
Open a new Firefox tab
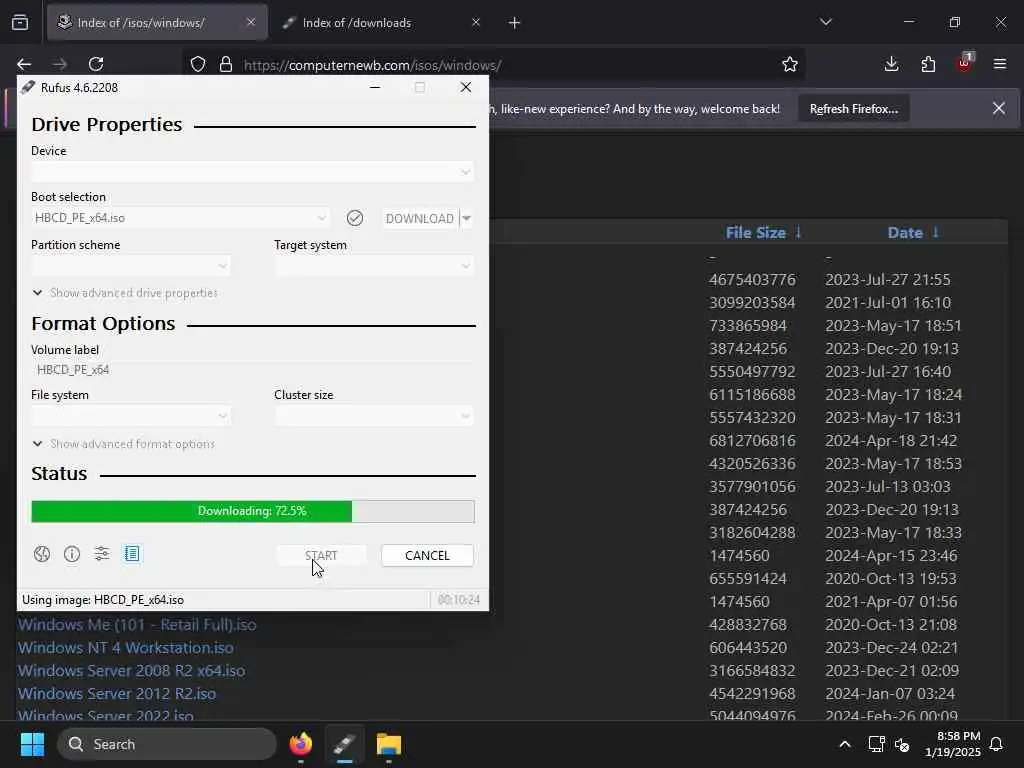pyautogui.click(x=515, y=23)
